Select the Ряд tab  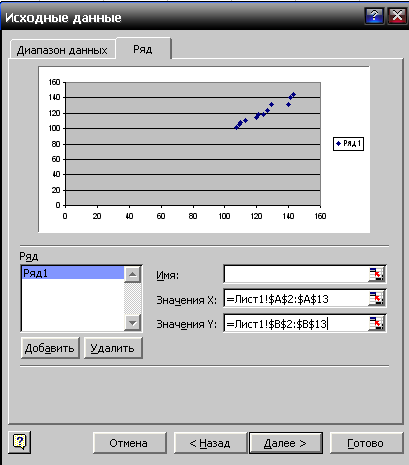click(x=143, y=49)
